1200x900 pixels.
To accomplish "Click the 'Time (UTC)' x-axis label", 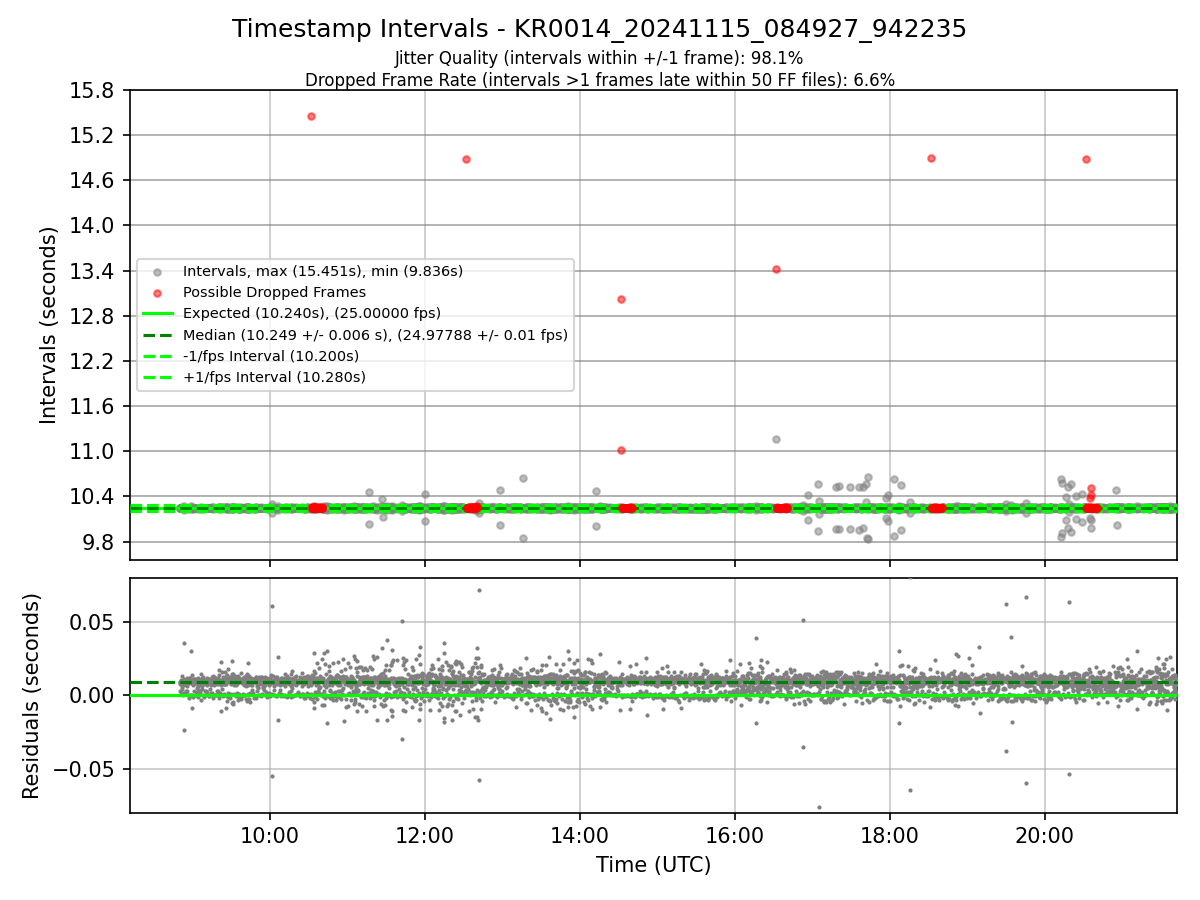I will point(653,865).
